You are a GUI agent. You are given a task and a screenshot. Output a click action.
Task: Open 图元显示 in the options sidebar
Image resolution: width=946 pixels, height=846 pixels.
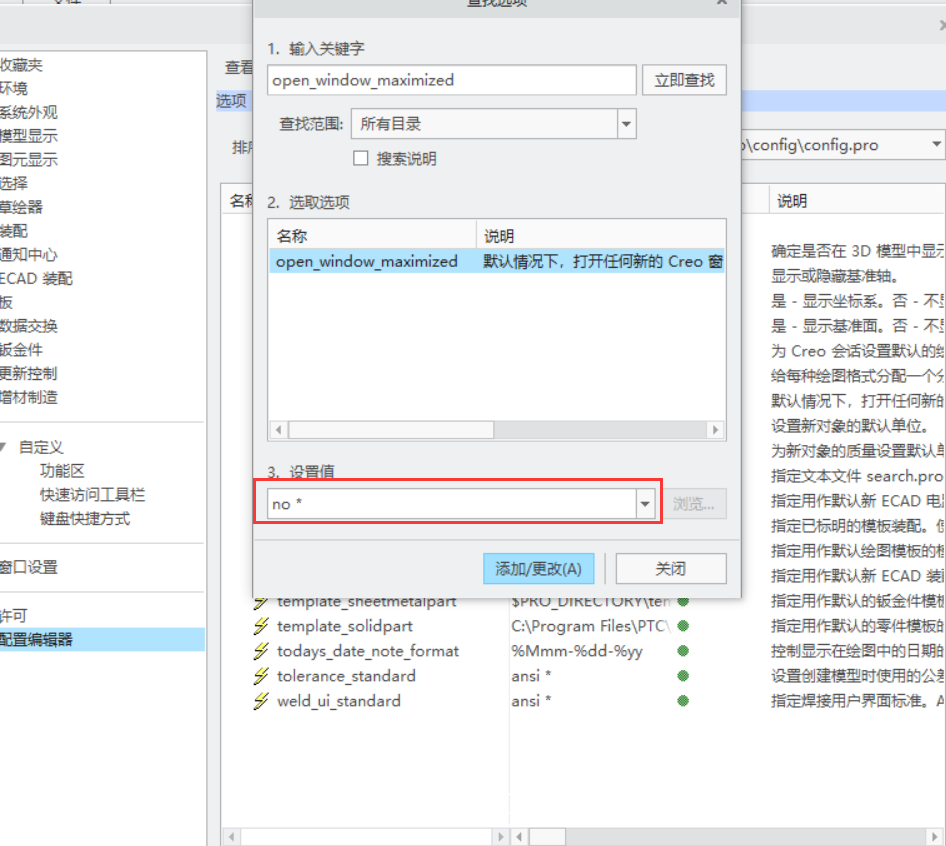tap(29, 159)
